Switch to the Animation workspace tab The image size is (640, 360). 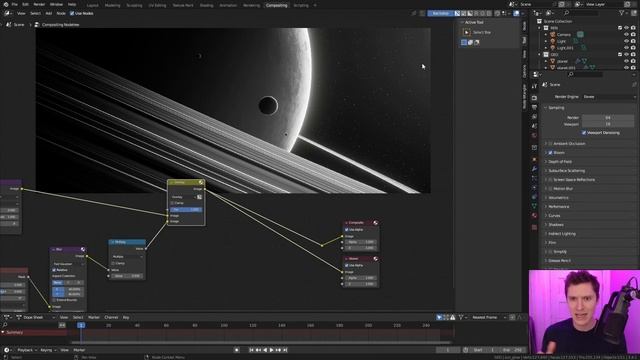point(228,5)
